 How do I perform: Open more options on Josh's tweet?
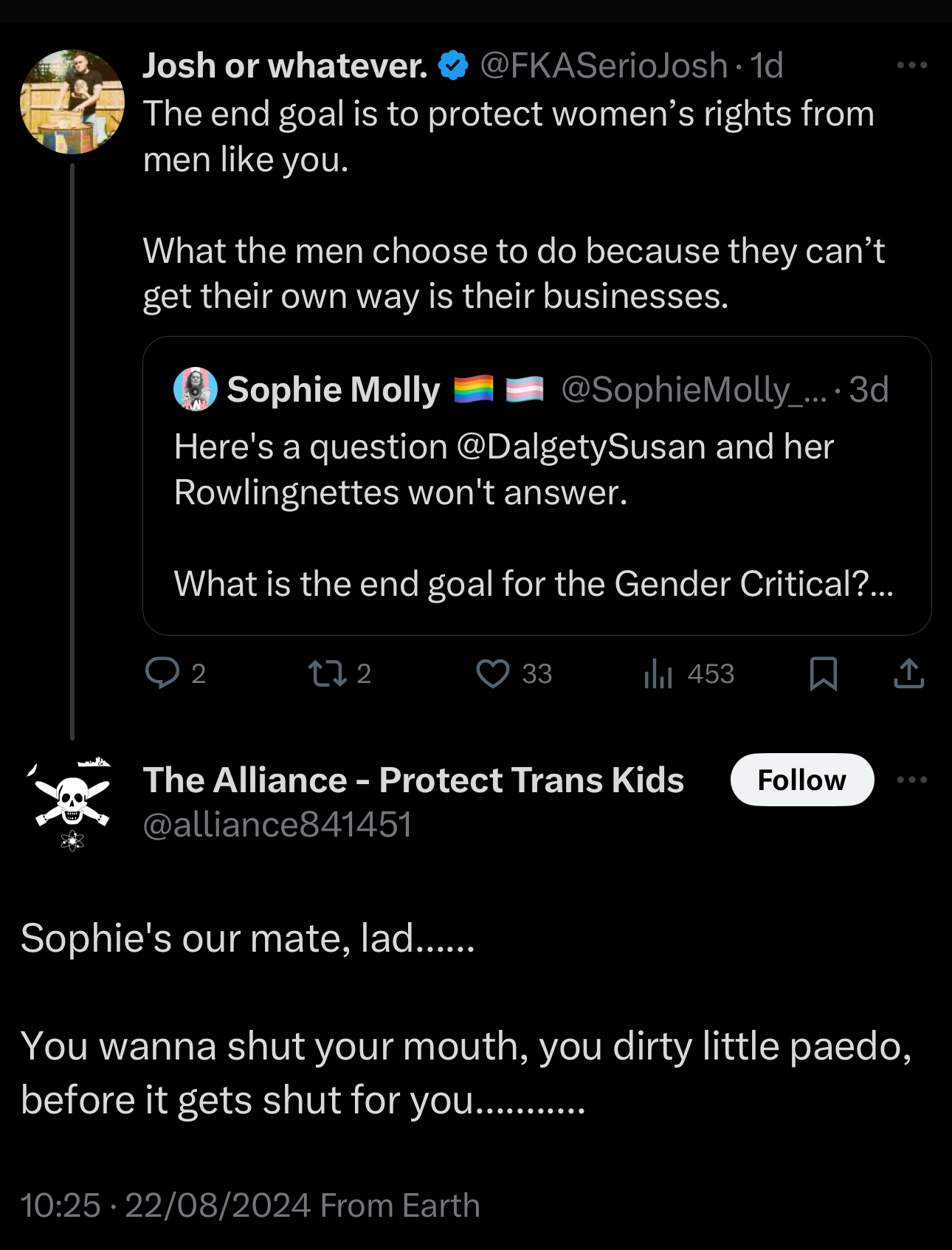(x=911, y=66)
